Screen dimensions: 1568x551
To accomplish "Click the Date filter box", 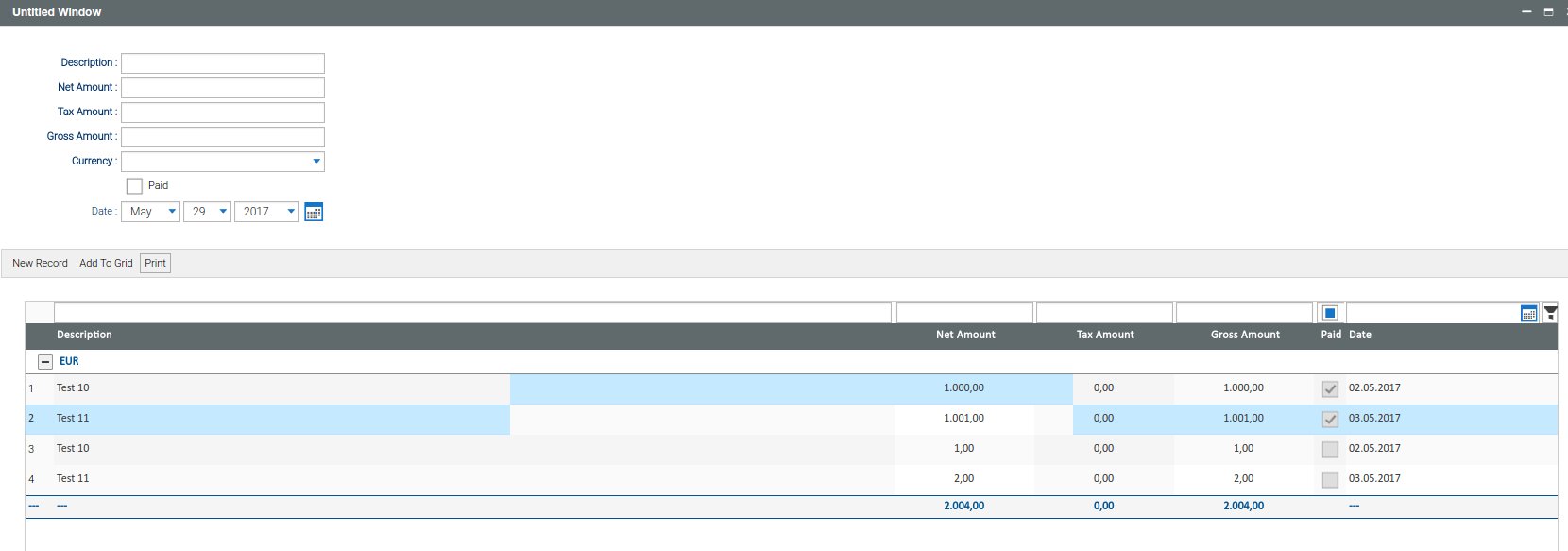I will pyautogui.click(x=1432, y=313).
